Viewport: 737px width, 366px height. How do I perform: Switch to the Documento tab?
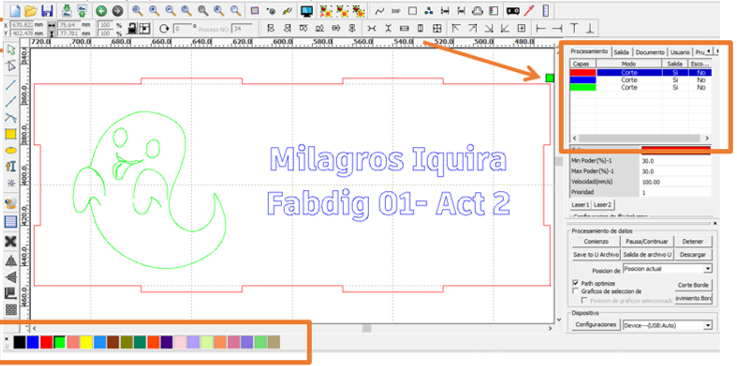(x=650, y=52)
